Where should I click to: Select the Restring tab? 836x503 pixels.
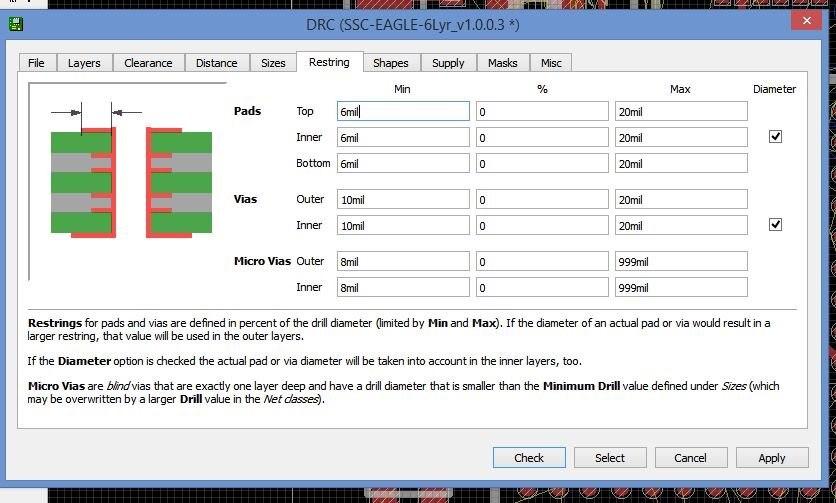(x=329, y=62)
